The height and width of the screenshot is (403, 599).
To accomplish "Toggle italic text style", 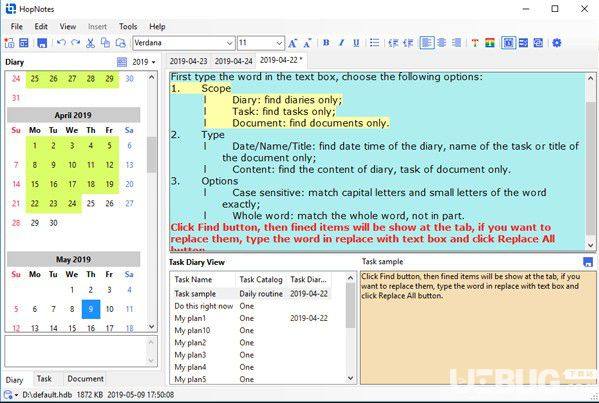I will (341, 43).
